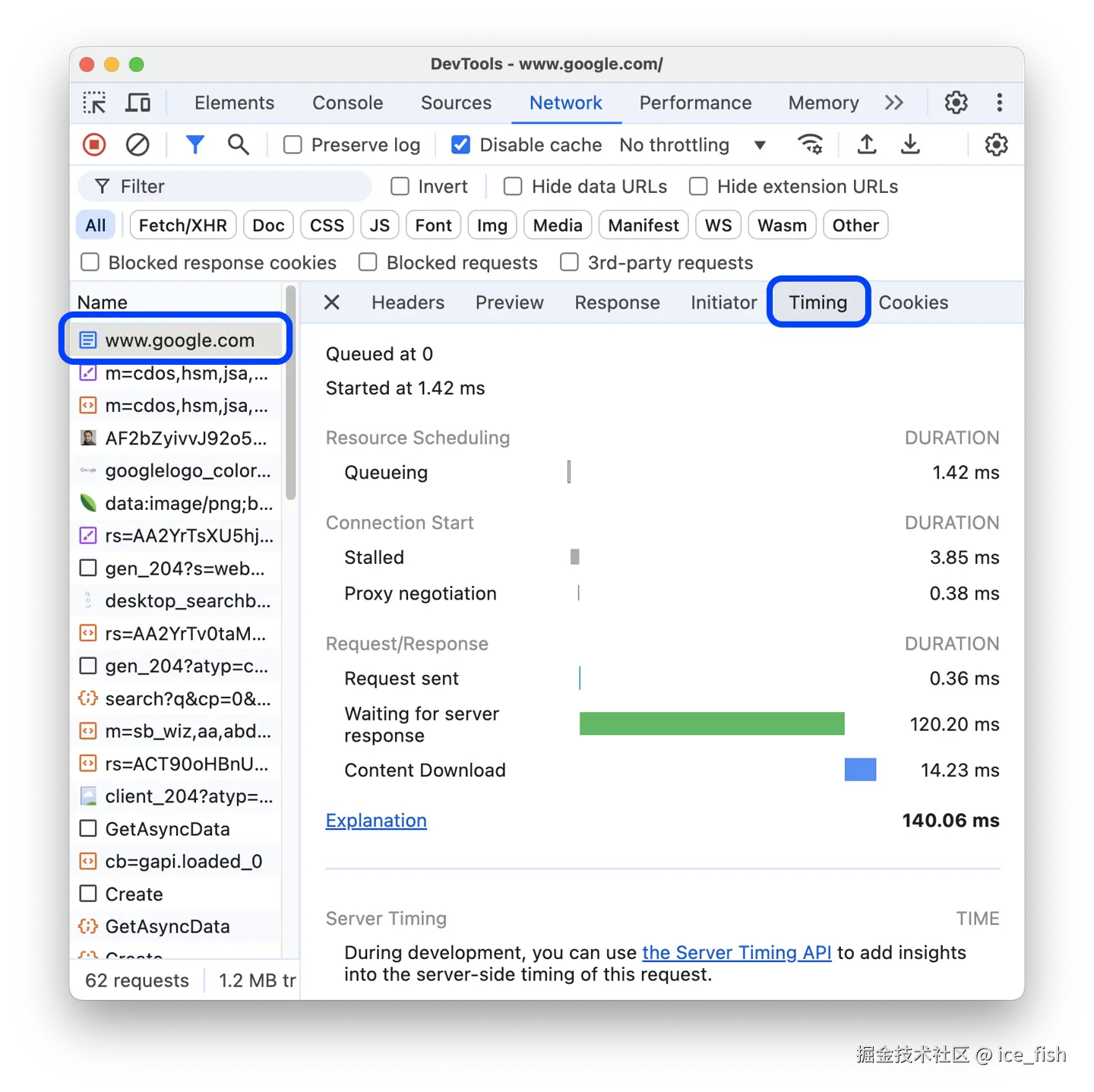Open the Response tab

(617, 302)
